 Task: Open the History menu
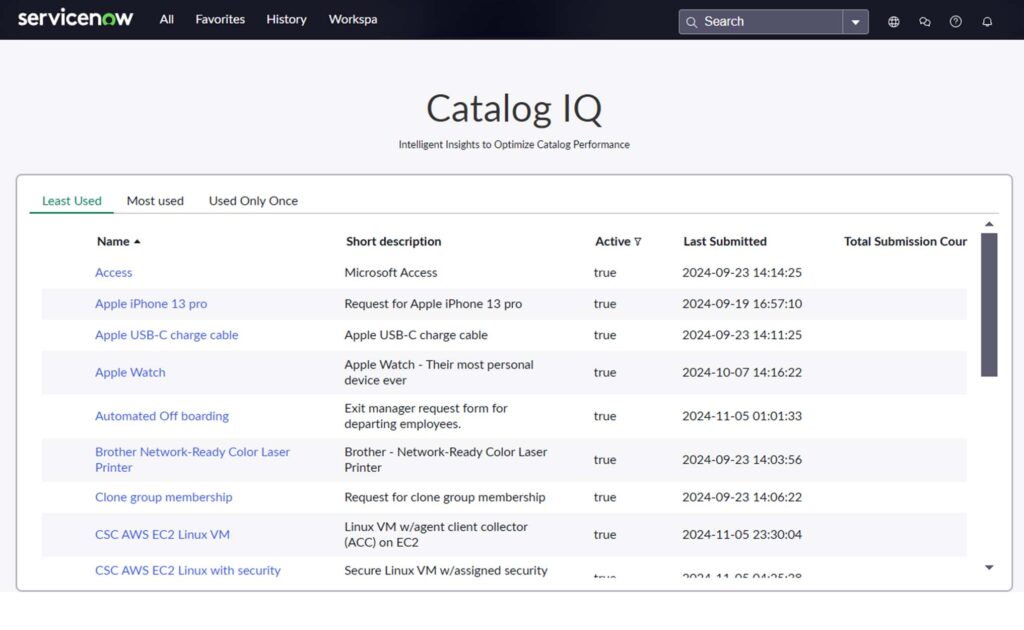[286, 20]
